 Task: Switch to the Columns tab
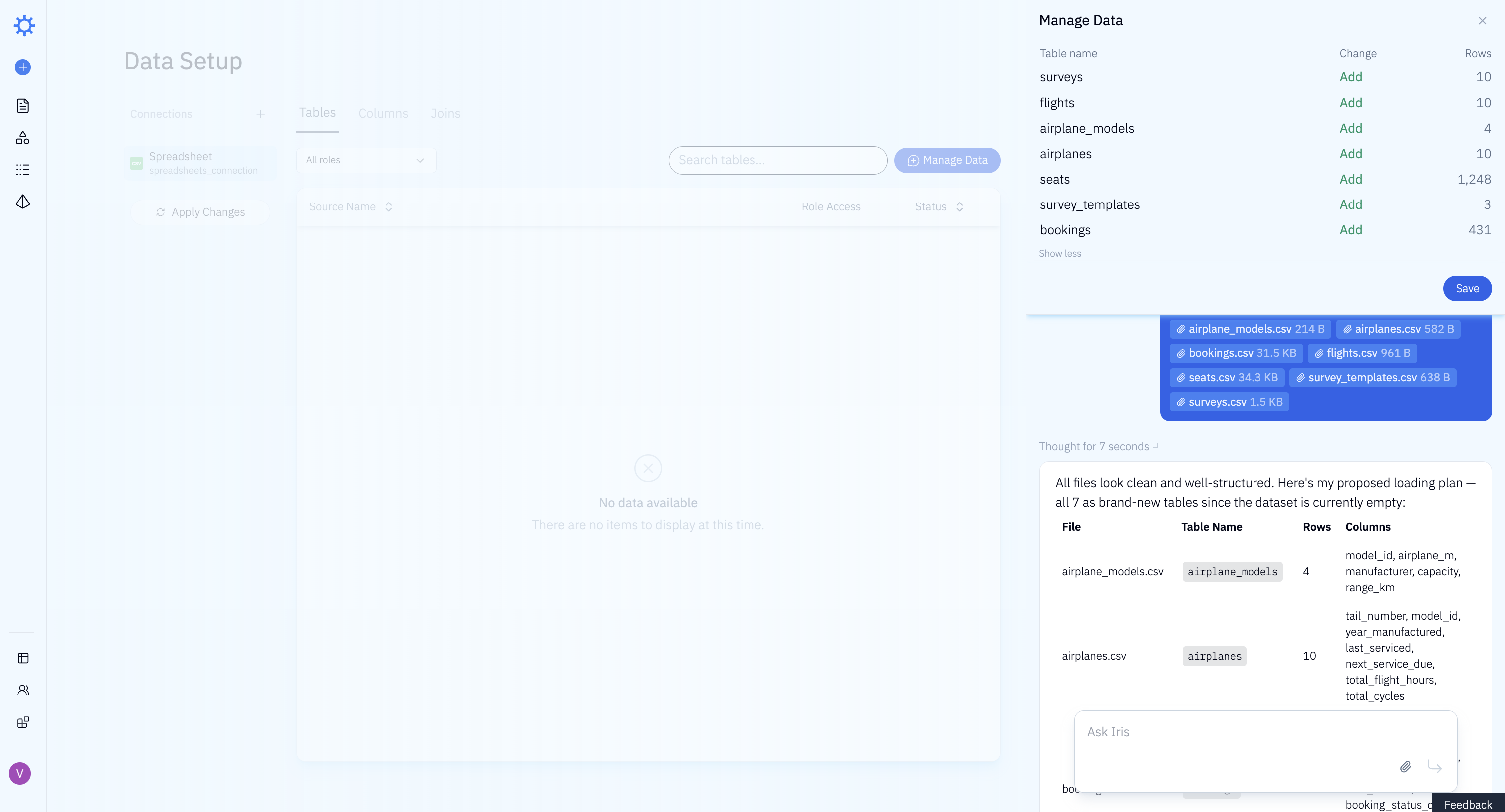tap(383, 113)
